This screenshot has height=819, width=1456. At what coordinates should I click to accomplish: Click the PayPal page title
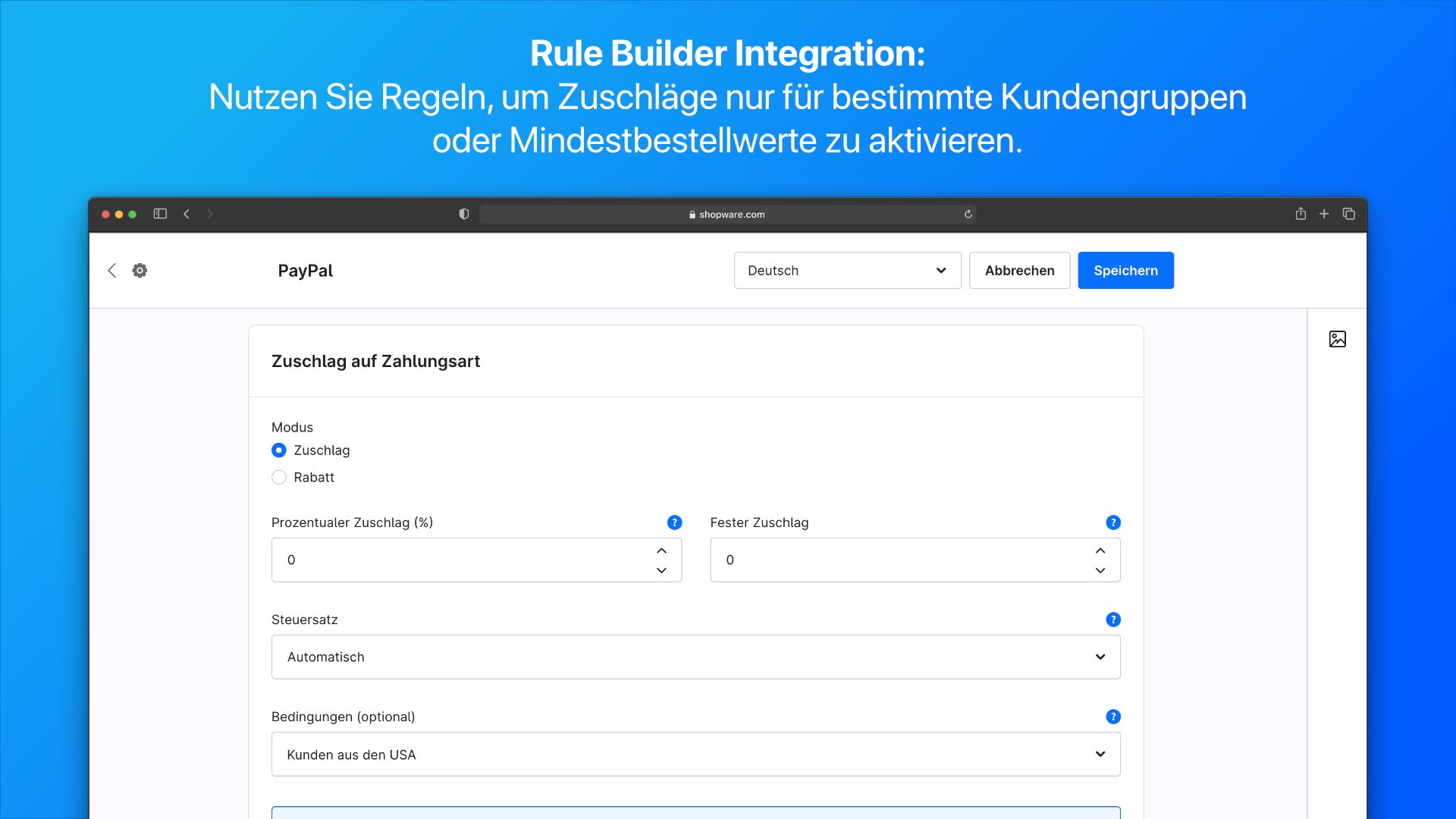(x=306, y=271)
